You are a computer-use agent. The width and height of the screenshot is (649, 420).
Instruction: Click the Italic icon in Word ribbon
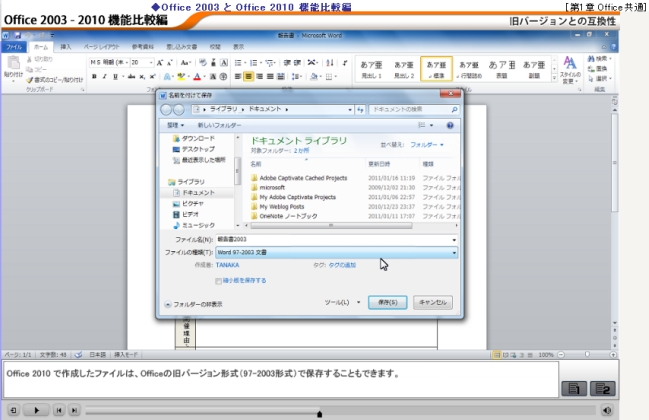click(x=104, y=77)
